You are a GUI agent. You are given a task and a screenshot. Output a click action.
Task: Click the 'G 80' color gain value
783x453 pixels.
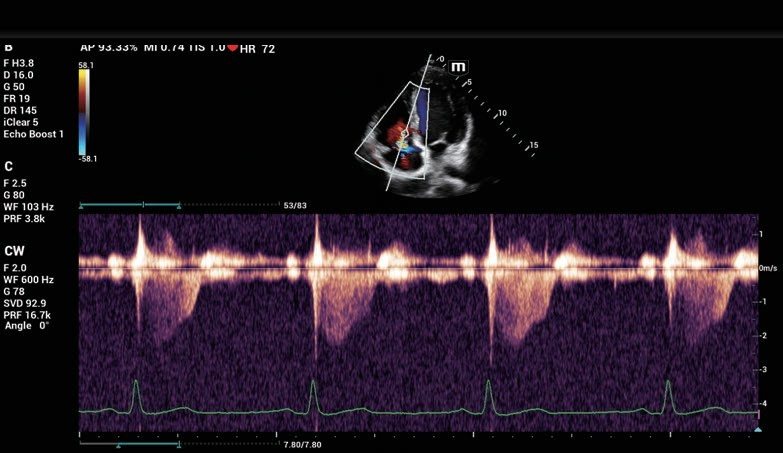[14, 195]
